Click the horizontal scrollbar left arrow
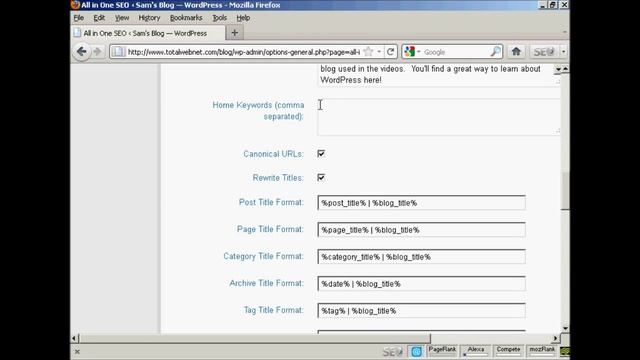Screen dimensions: 640x360 tap(74, 338)
